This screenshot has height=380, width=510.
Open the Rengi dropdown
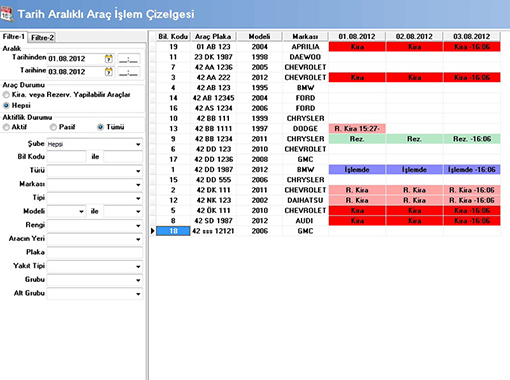(x=138, y=226)
